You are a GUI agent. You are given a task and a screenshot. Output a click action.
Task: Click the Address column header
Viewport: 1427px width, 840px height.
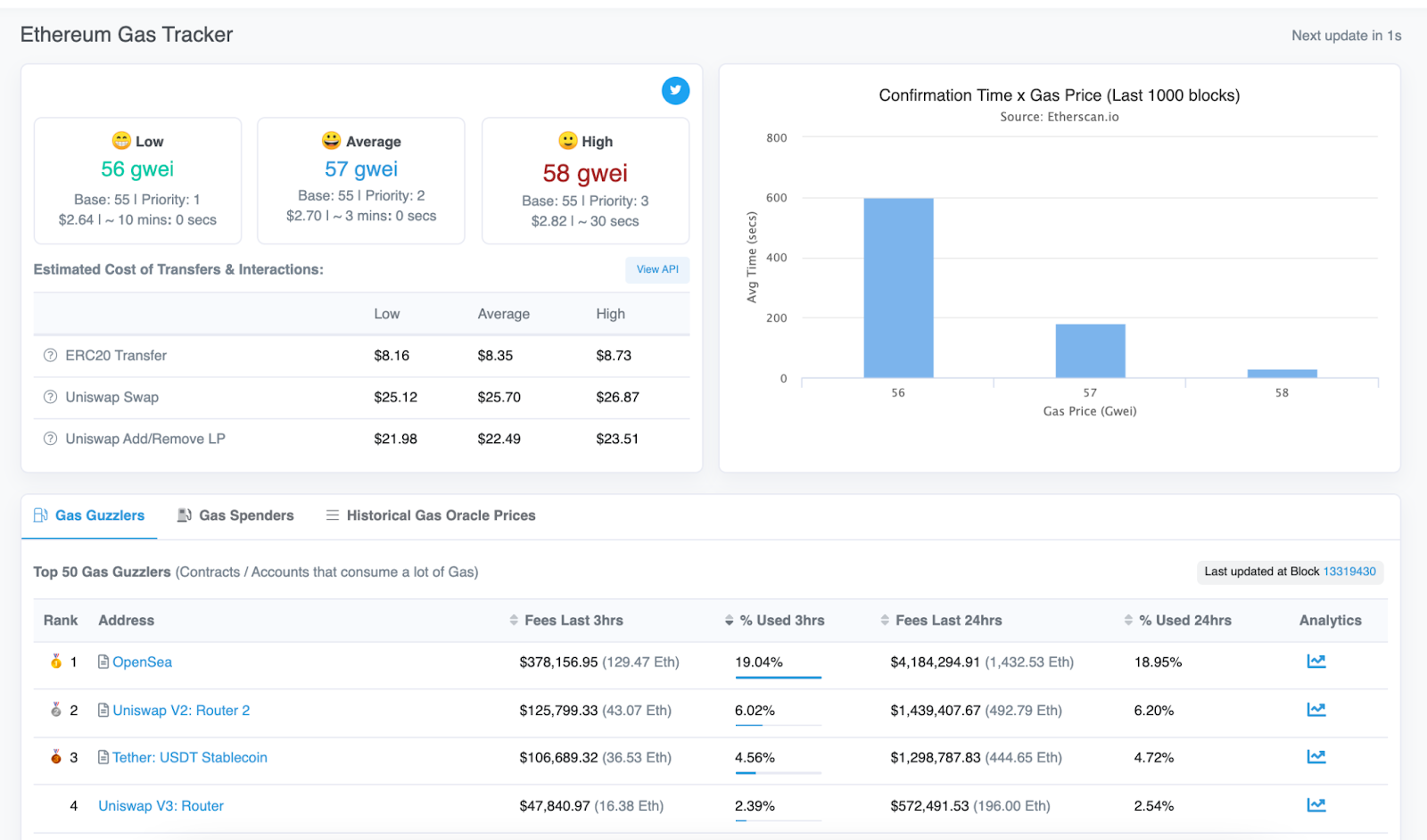point(126,621)
